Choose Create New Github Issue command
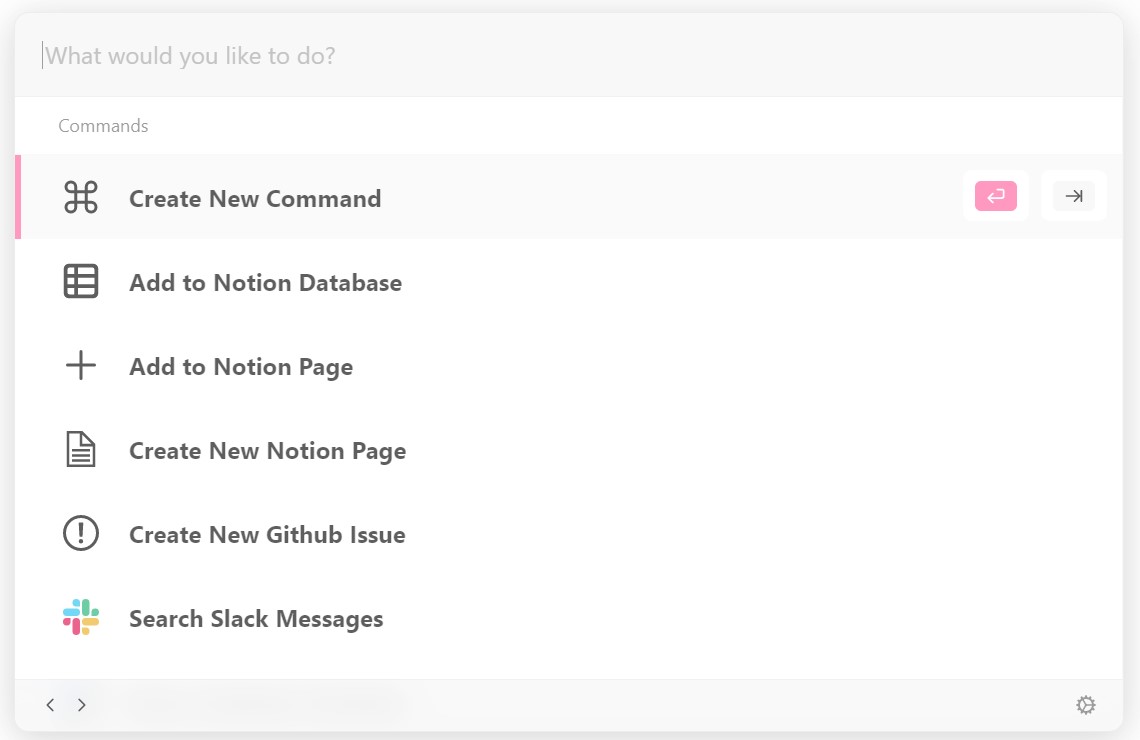The width and height of the screenshot is (1140, 740). pyautogui.click(x=267, y=535)
